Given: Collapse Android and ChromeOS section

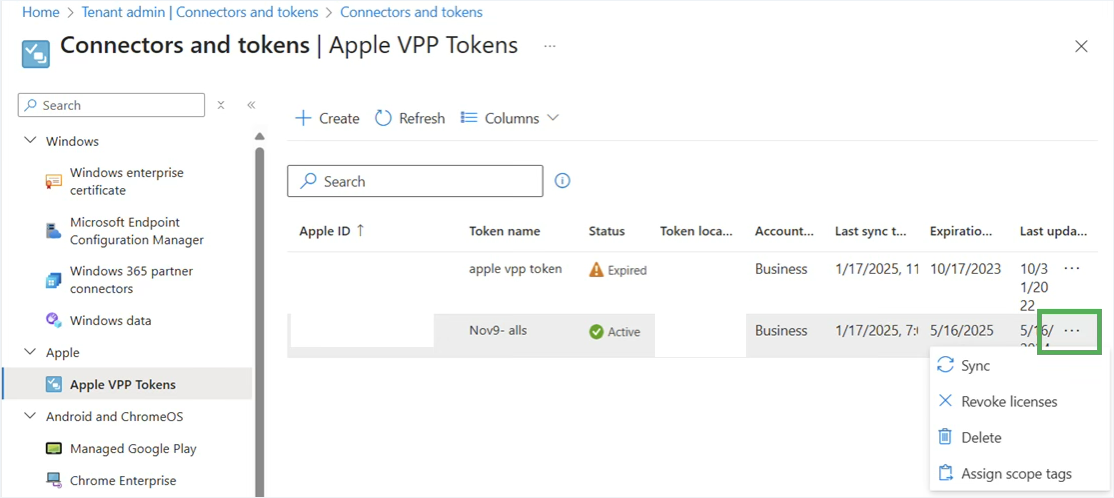Looking at the screenshot, I should (30, 417).
